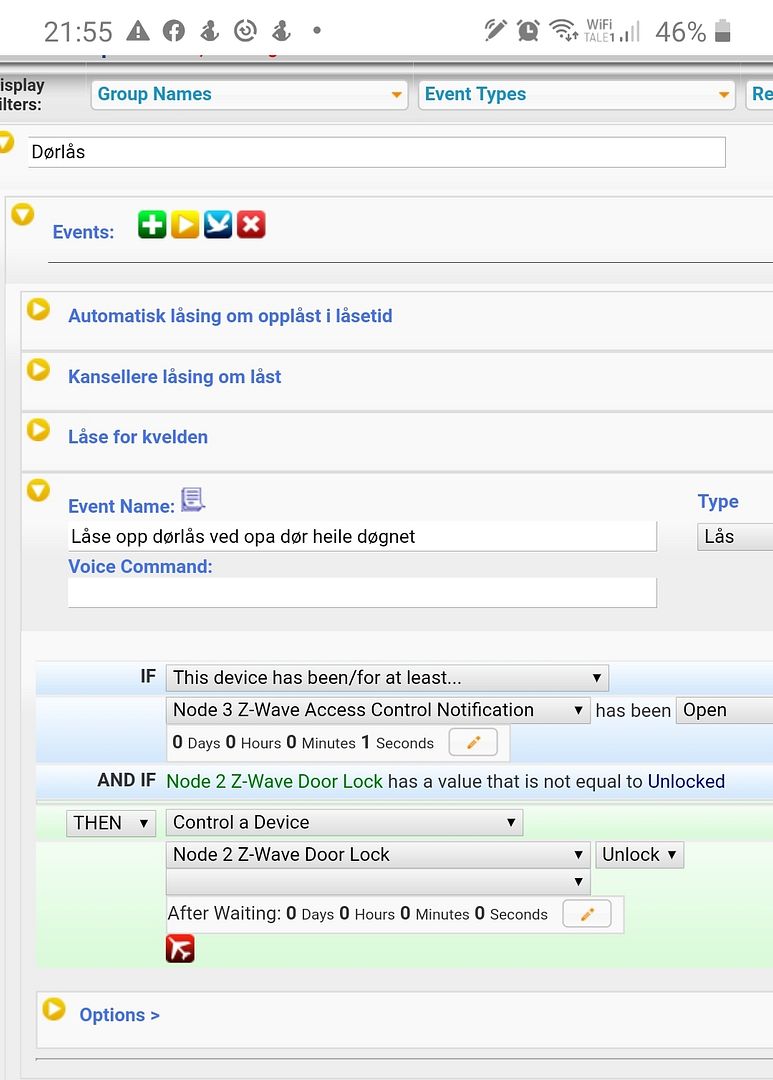Screen dimensions: 773x1080
Task: Run events with the yellow play icon
Action: [x=185, y=225]
